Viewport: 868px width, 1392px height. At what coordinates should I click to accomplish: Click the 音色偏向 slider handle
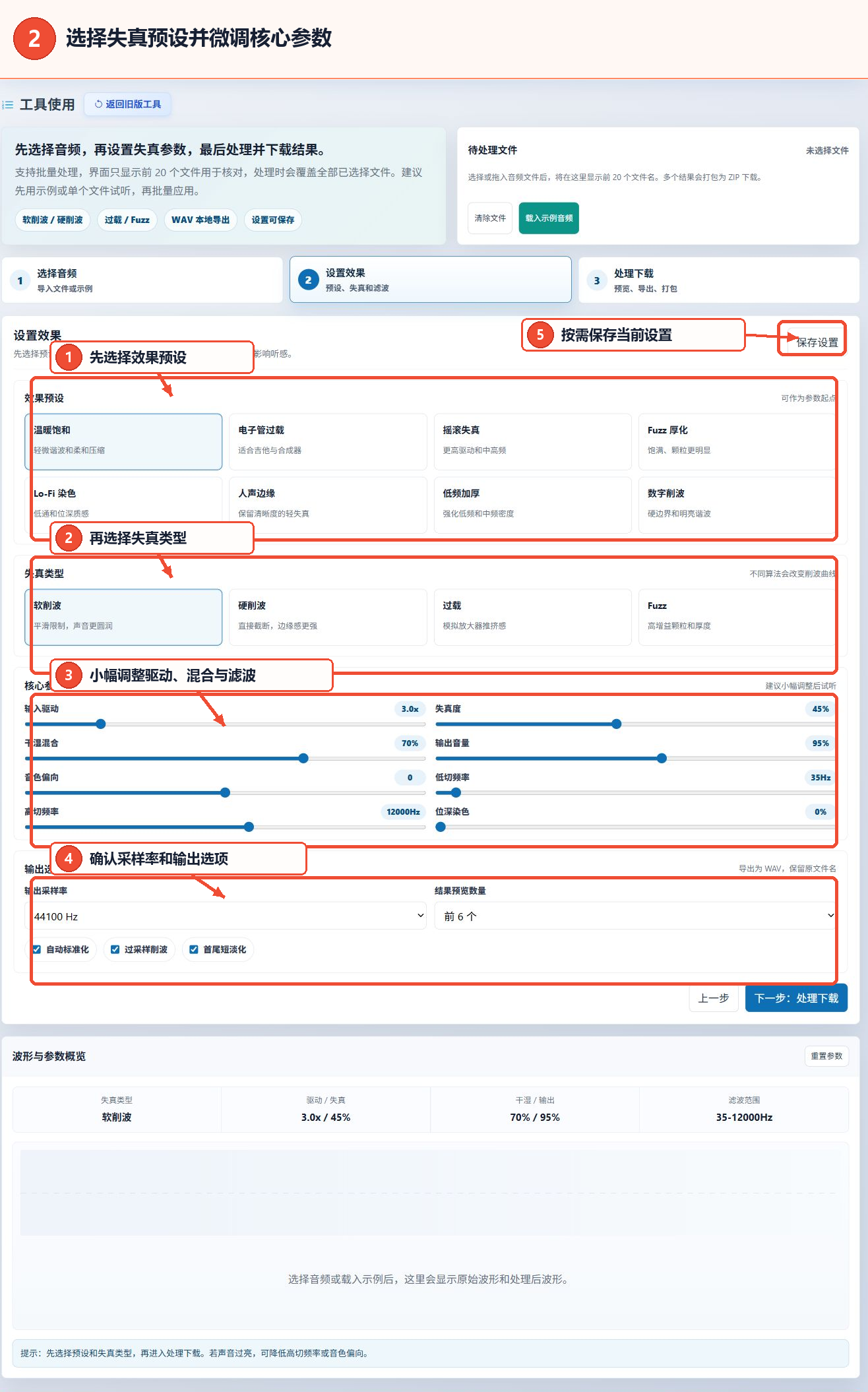[x=225, y=792]
